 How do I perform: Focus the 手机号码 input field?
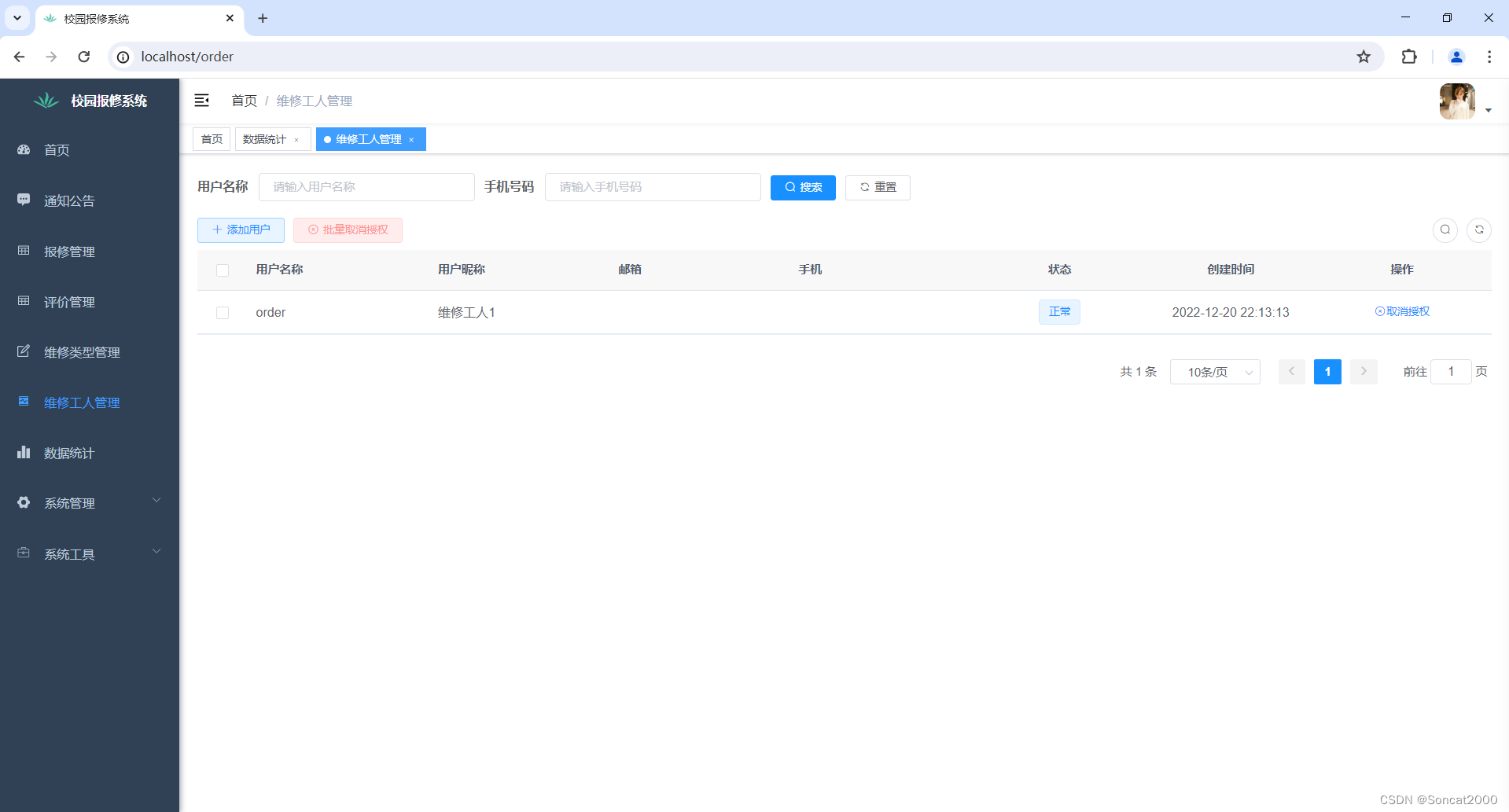click(653, 187)
